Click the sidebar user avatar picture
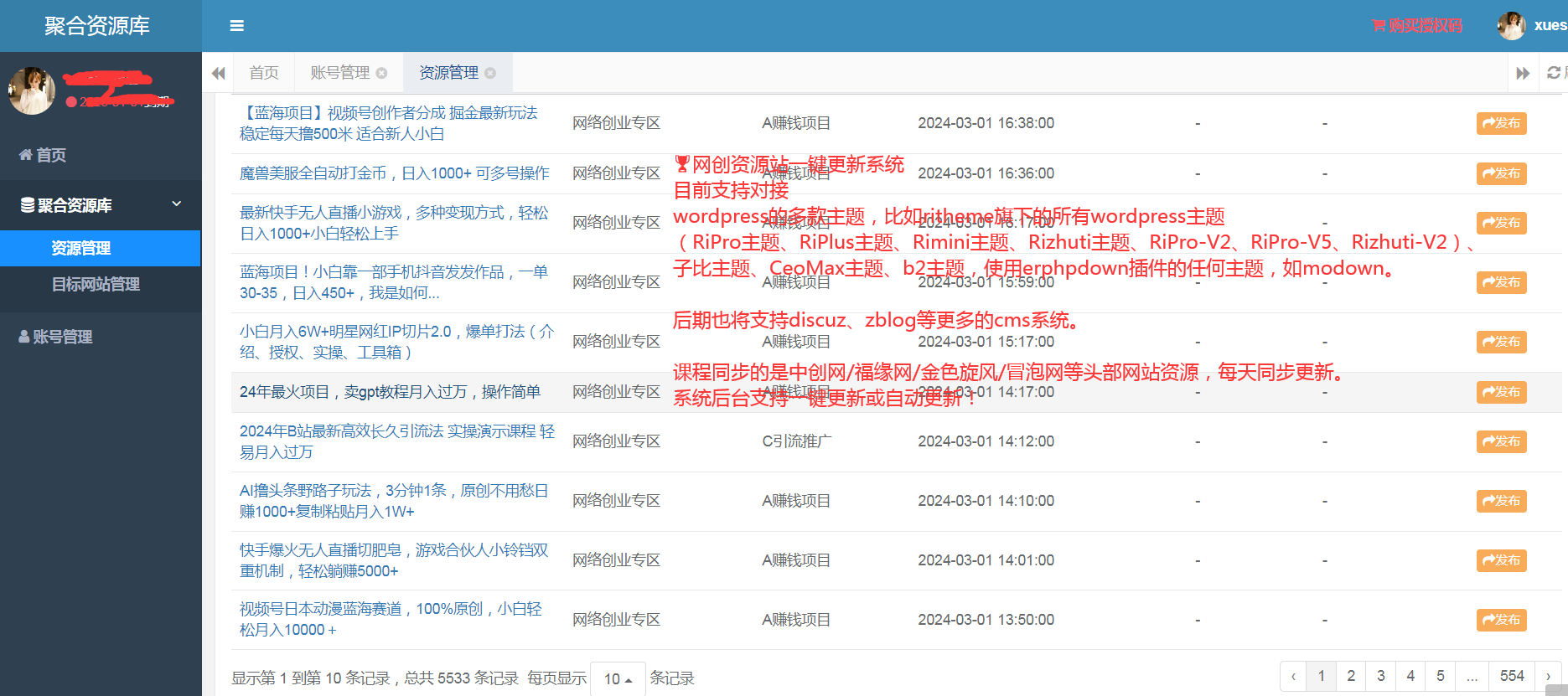1568x696 pixels. (x=32, y=90)
